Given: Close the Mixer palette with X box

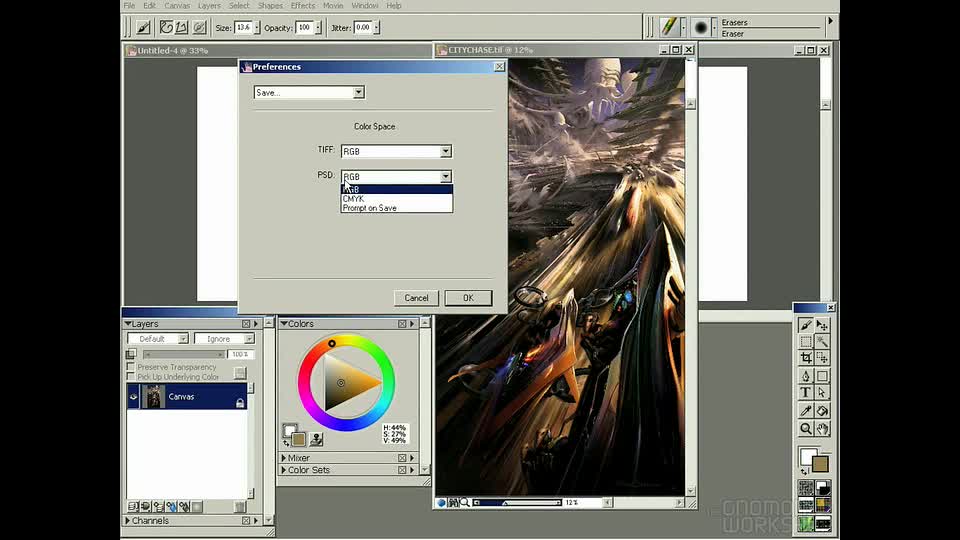Looking at the screenshot, I should [402, 458].
